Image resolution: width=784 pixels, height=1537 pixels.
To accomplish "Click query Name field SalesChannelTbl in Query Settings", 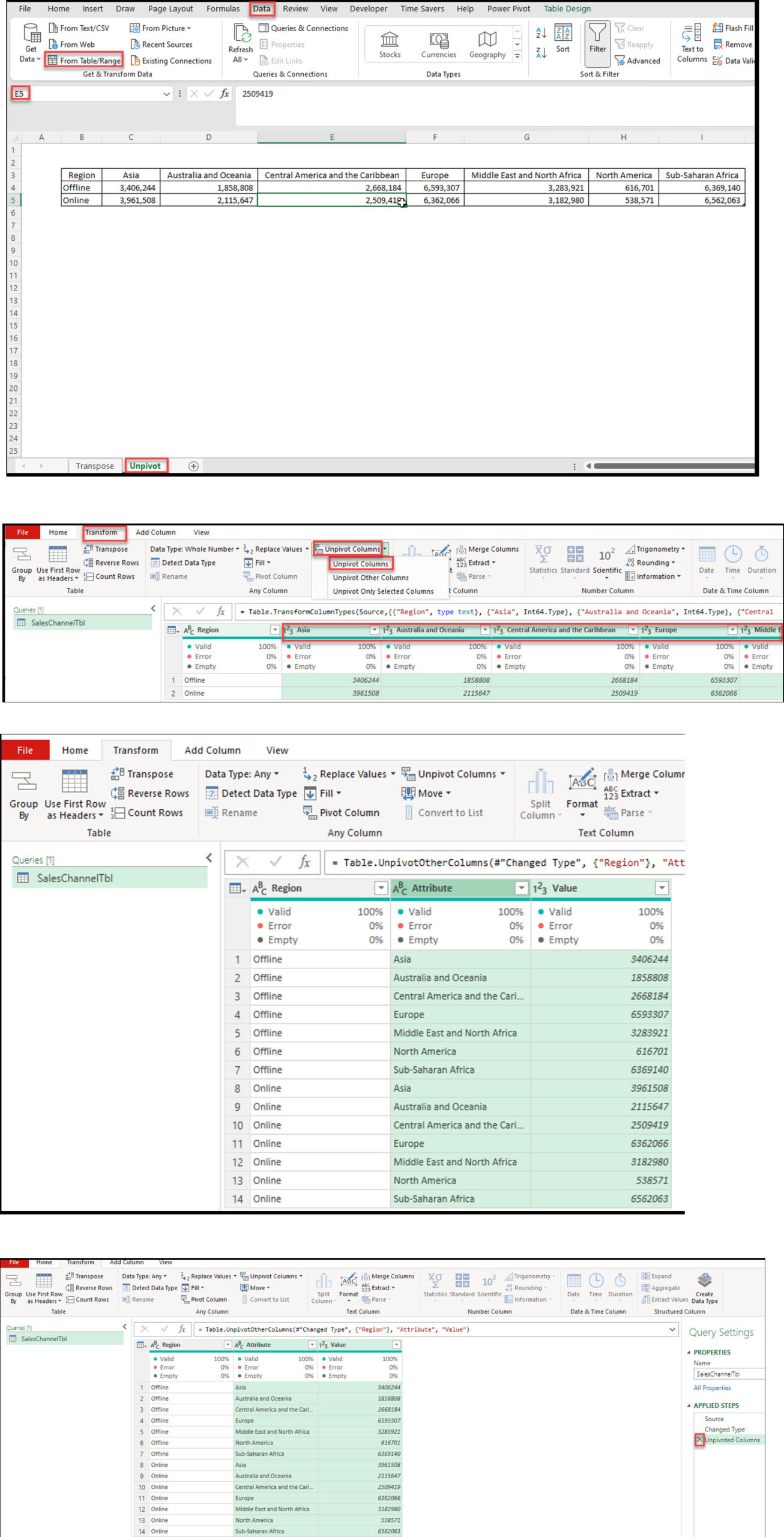I will click(x=729, y=1374).
